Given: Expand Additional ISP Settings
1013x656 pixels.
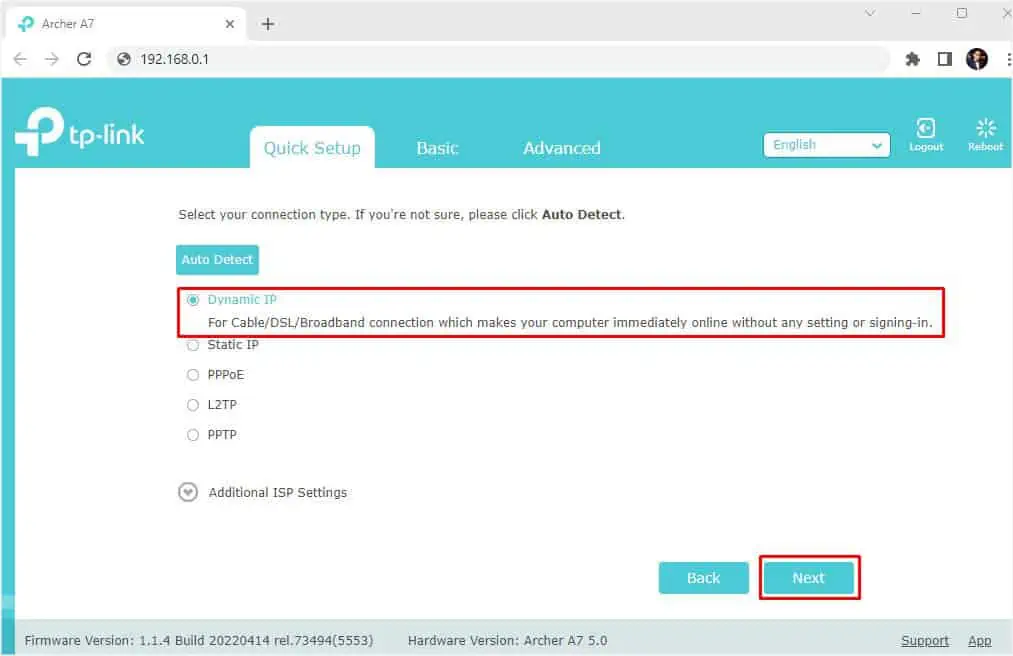Looking at the screenshot, I should [188, 492].
